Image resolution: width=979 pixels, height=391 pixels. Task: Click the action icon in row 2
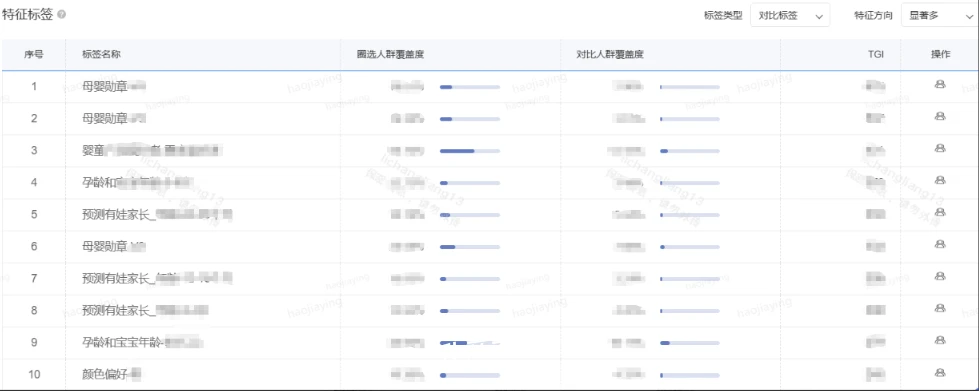pyautogui.click(x=940, y=116)
